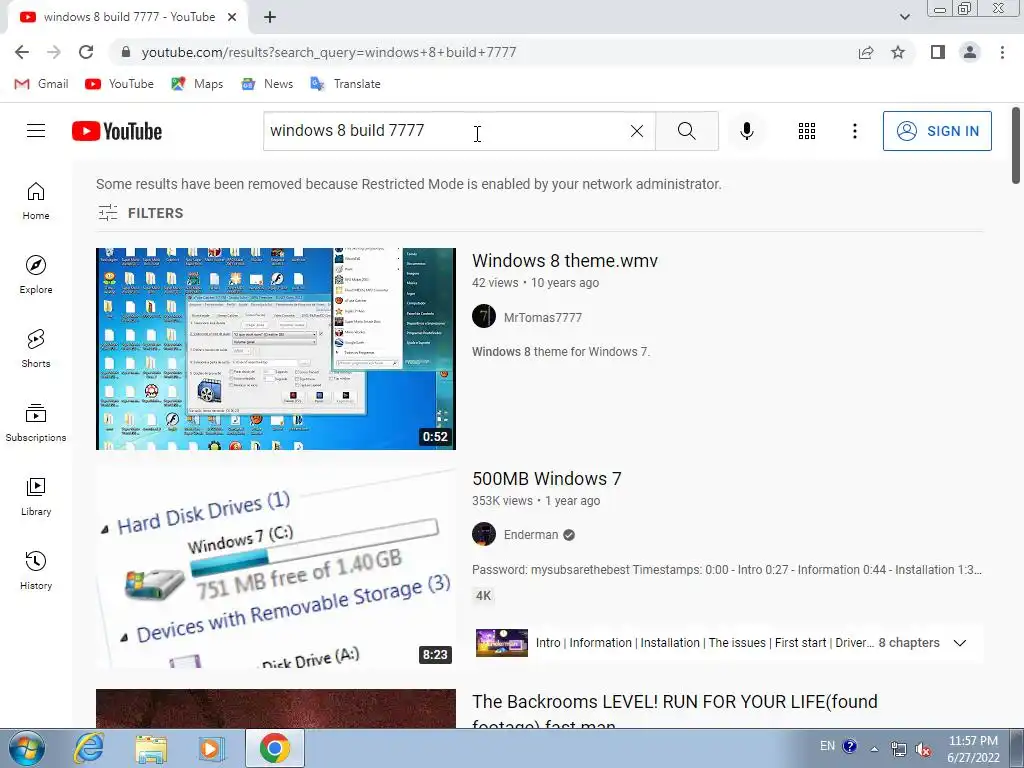Close the windows 8 build 7777 tab
Viewport: 1024px width, 768px height.
[232, 17]
